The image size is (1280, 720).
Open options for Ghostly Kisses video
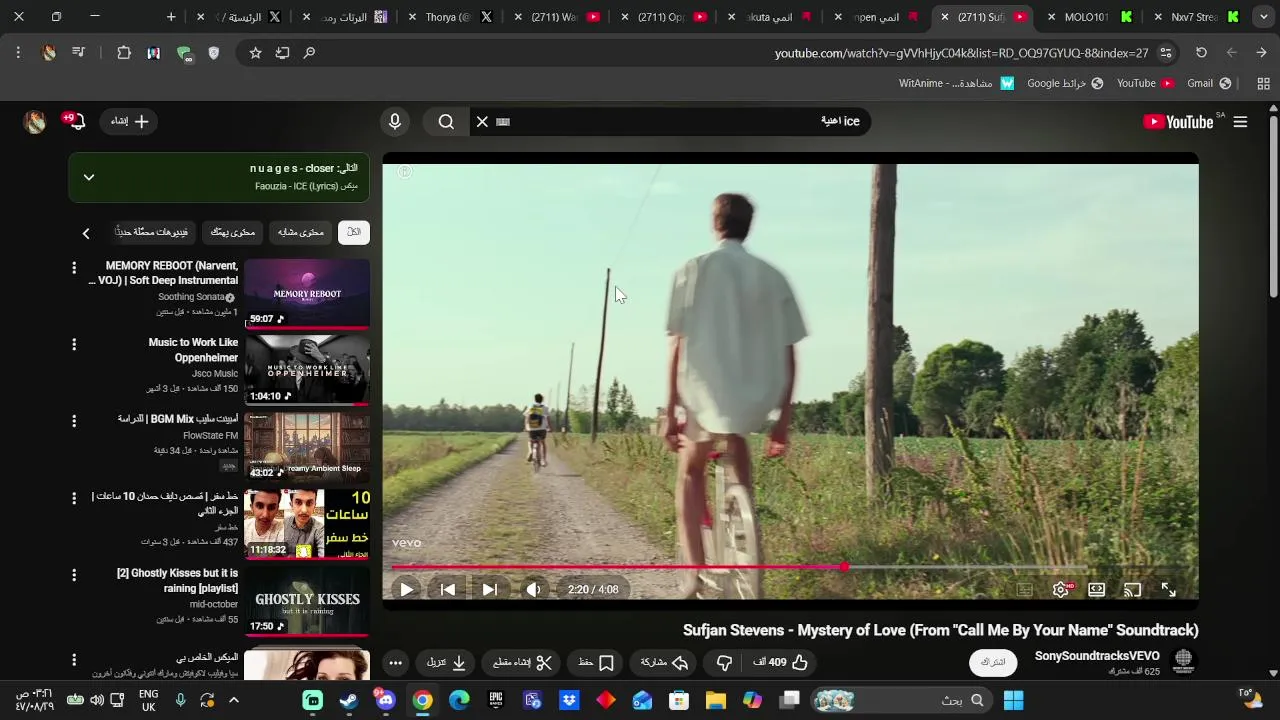tap(74, 575)
